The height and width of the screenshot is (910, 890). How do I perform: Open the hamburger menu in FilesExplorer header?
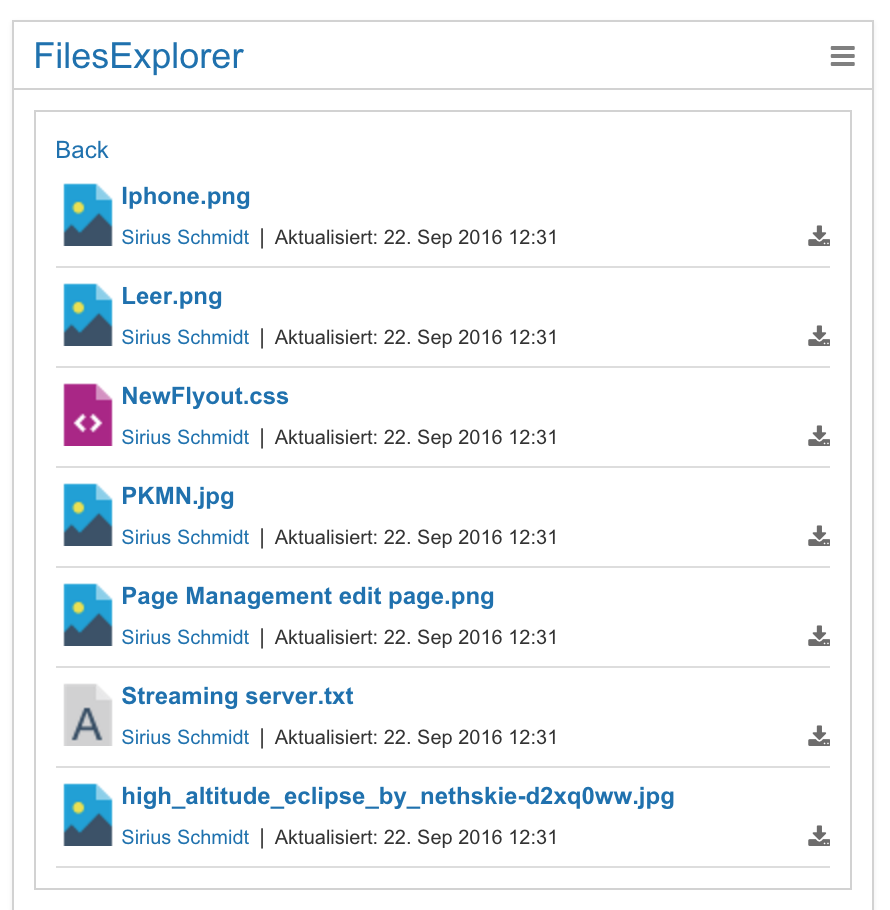[842, 56]
